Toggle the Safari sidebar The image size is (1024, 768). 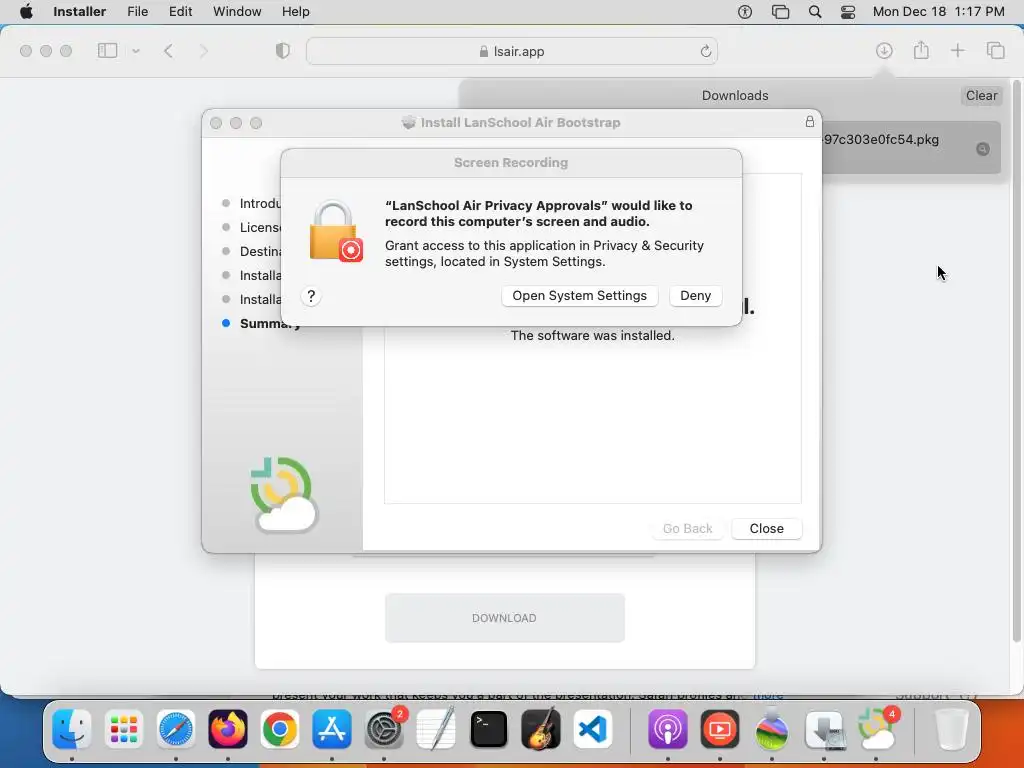107,50
